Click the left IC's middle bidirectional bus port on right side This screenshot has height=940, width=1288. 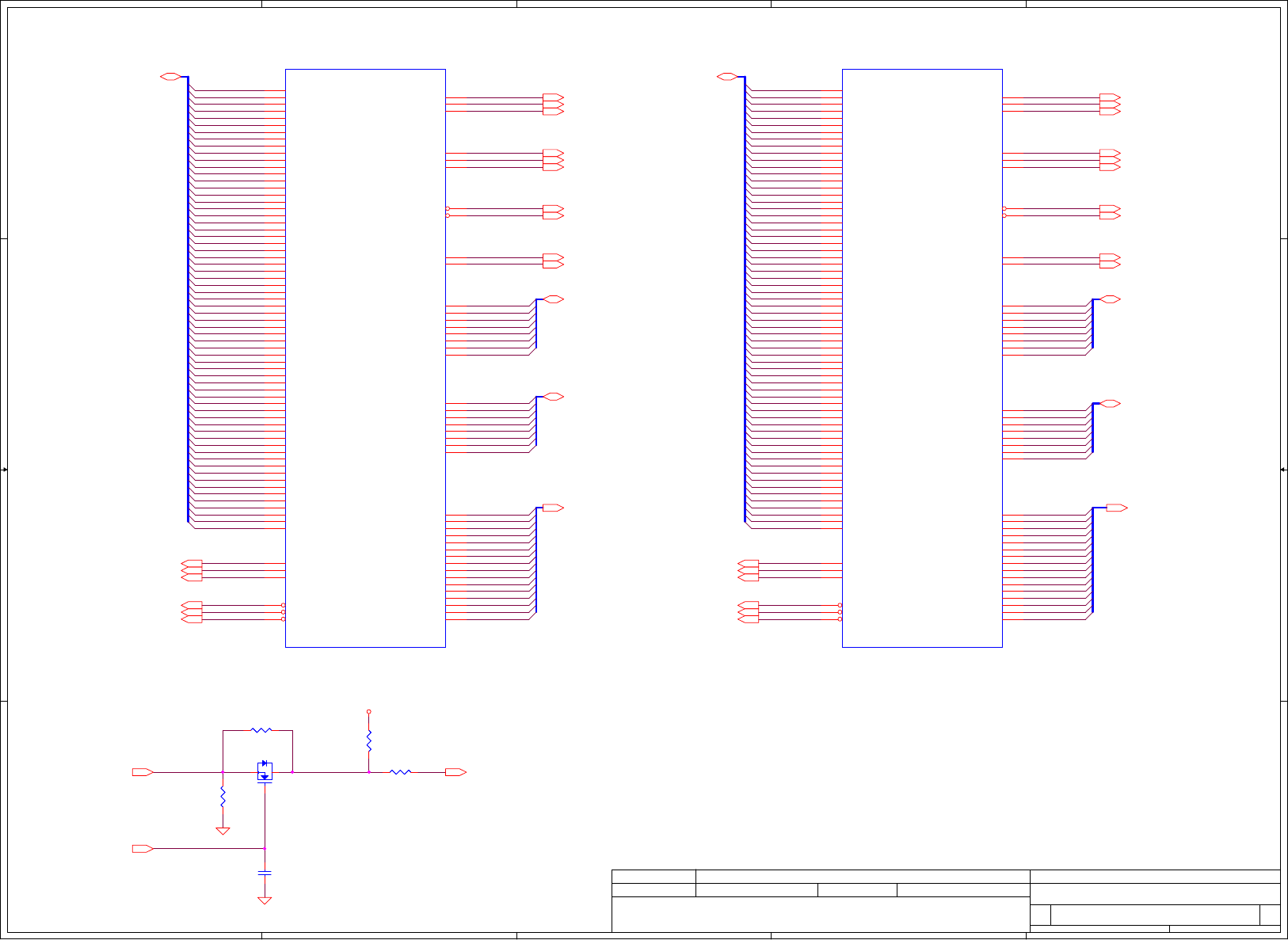tap(554, 397)
